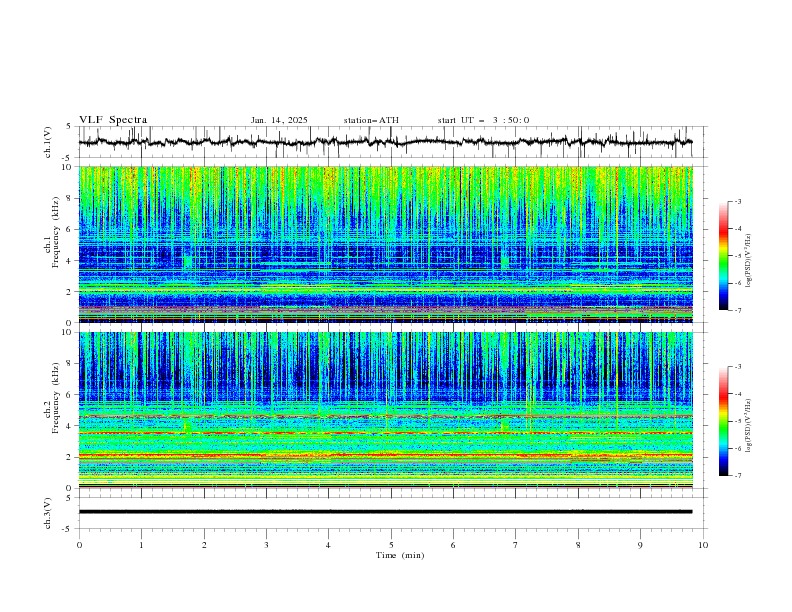This screenshot has height=612, width=792.
Task: Click the ch.2 spectrogram panel
Action: point(385,410)
